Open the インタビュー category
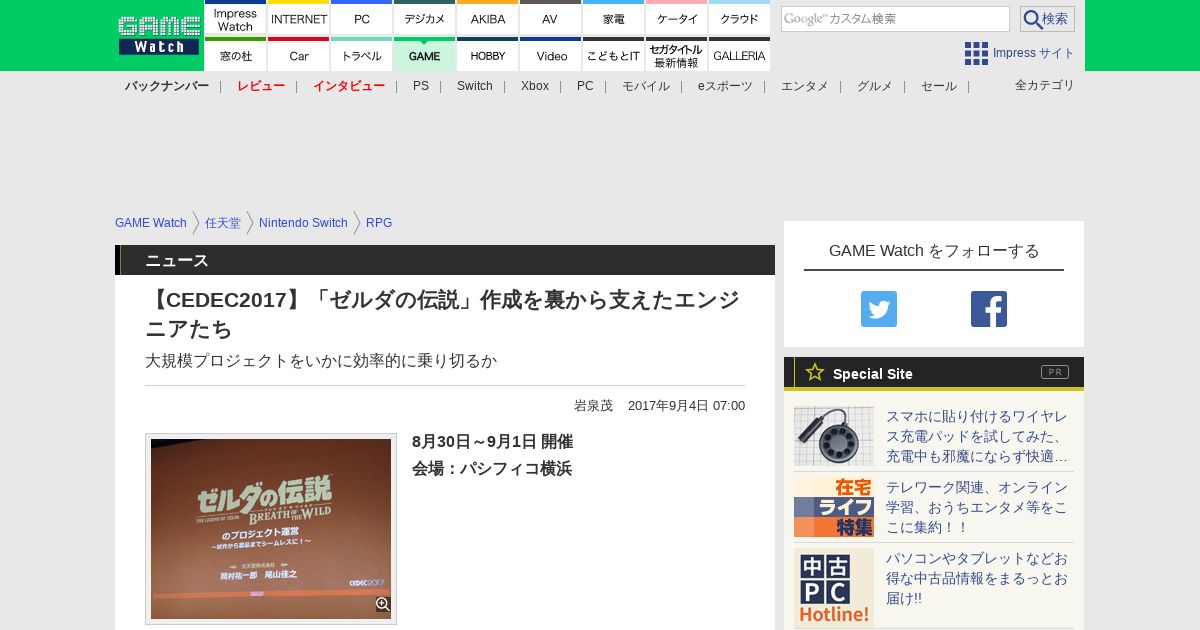This screenshot has height=630, width=1200. [349, 86]
